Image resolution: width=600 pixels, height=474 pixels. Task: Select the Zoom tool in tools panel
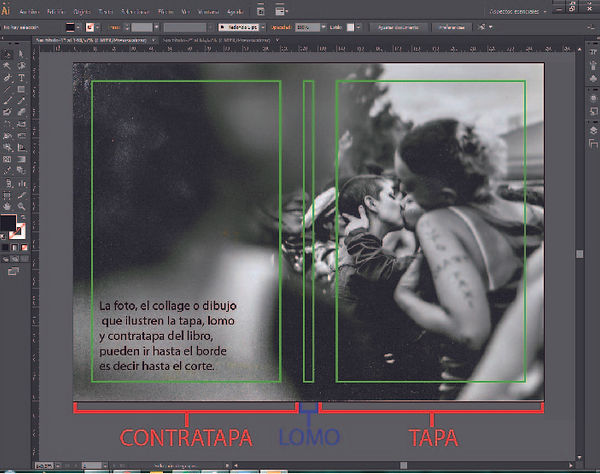click(x=21, y=207)
